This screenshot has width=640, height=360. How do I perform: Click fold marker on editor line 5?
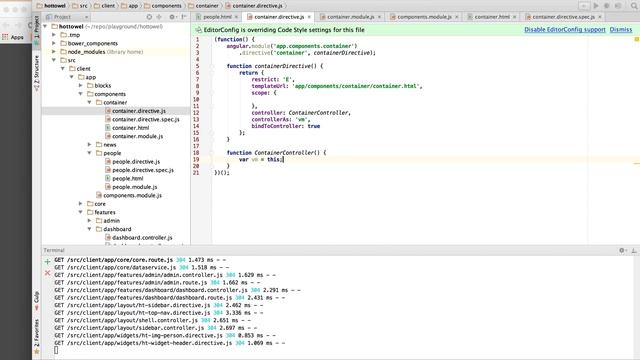(212, 66)
